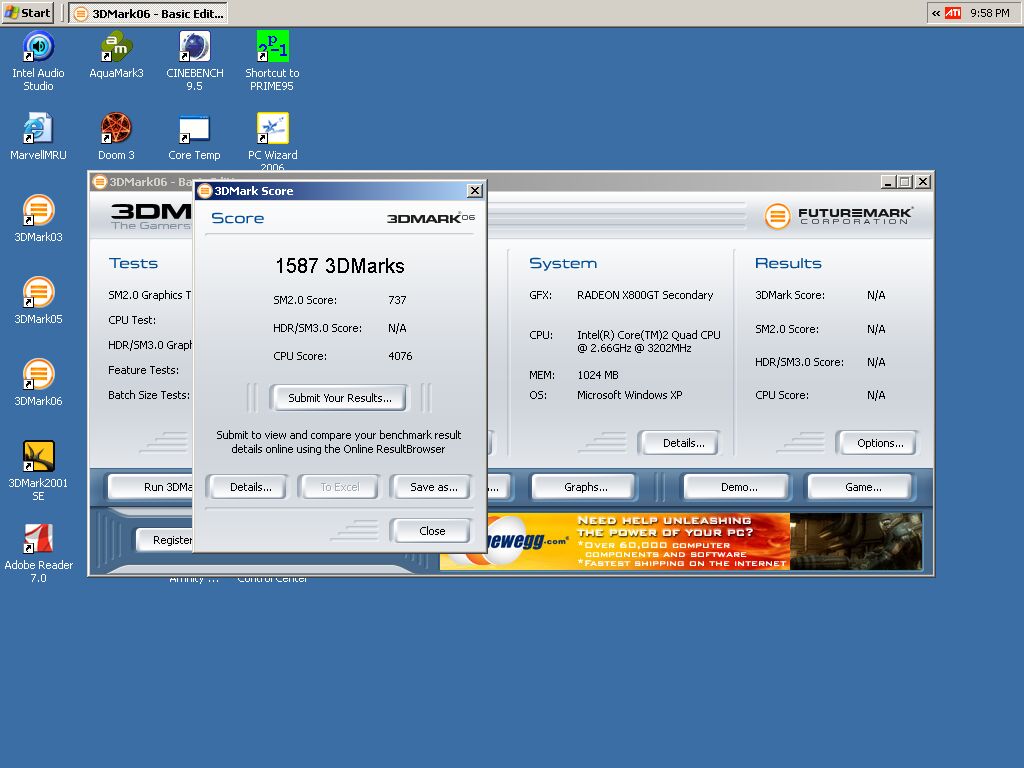The width and height of the screenshot is (1024, 768).
Task: Click the taskbar clock showing 9:58 PM
Action: pos(989,13)
